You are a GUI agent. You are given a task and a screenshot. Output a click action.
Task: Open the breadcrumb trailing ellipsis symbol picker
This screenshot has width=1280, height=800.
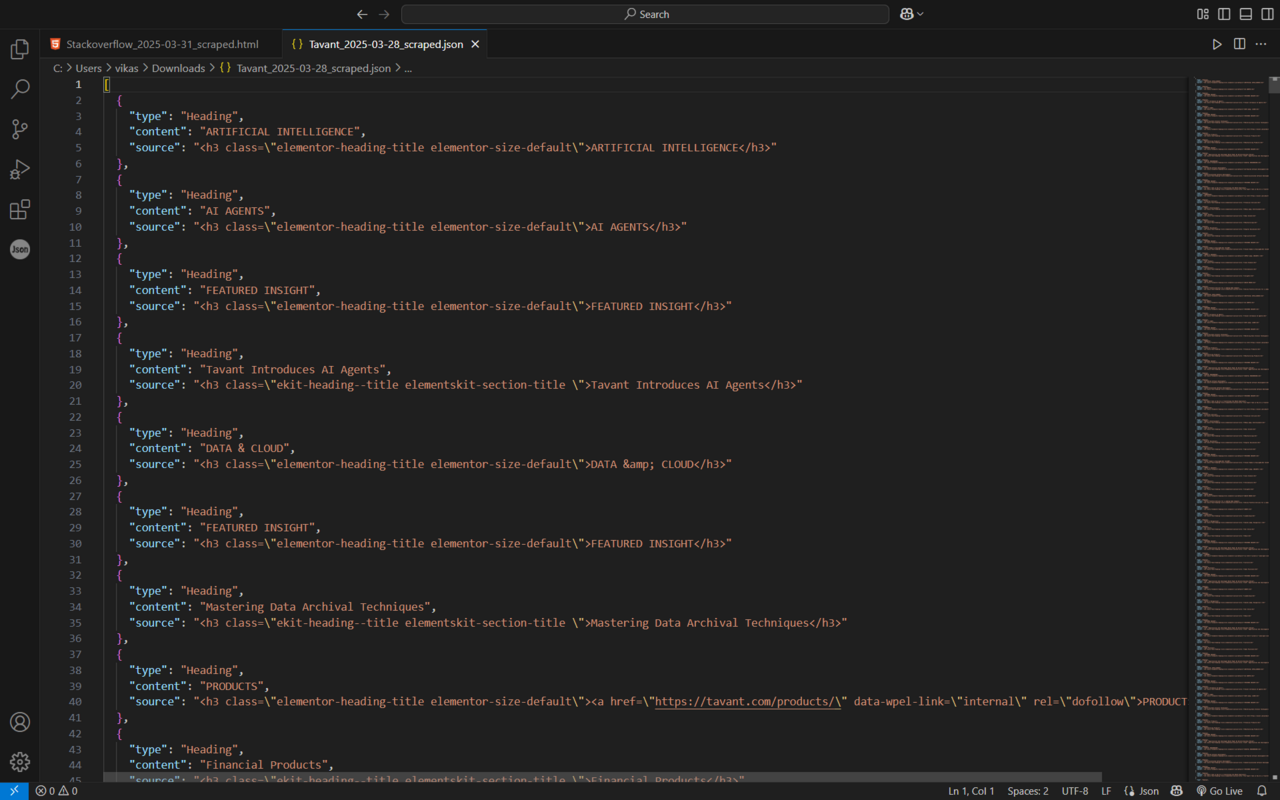pos(408,68)
